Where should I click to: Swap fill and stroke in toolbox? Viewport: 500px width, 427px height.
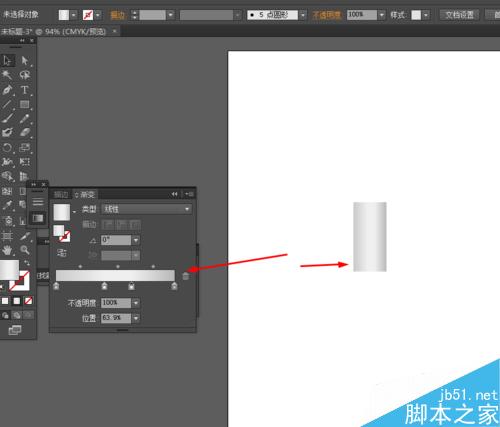pyautogui.click(x=27, y=263)
